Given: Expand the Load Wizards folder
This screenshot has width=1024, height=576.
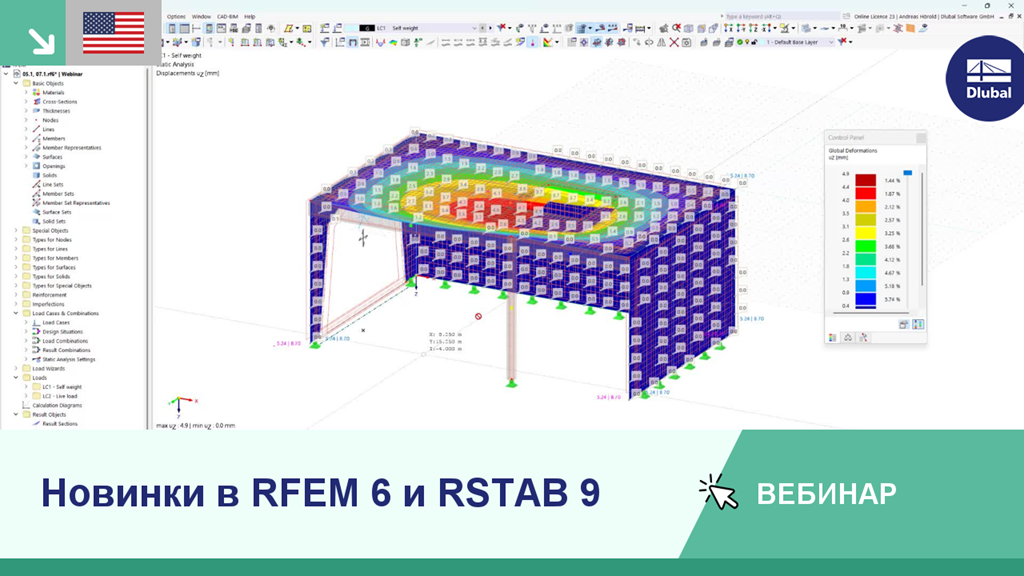Looking at the screenshot, I should tap(16, 368).
